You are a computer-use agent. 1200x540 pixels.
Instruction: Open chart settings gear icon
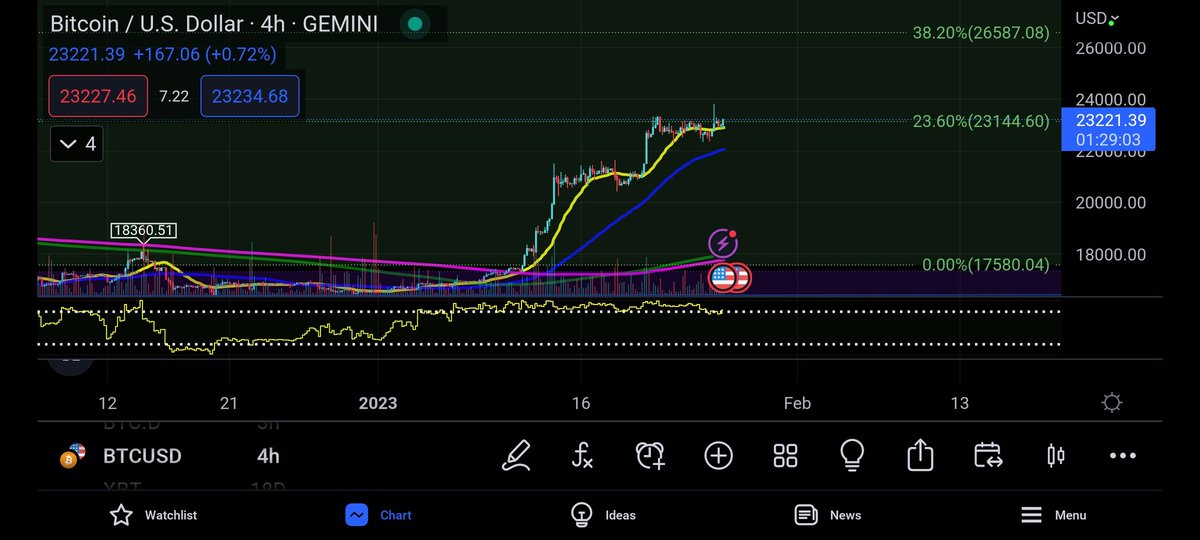click(1111, 403)
